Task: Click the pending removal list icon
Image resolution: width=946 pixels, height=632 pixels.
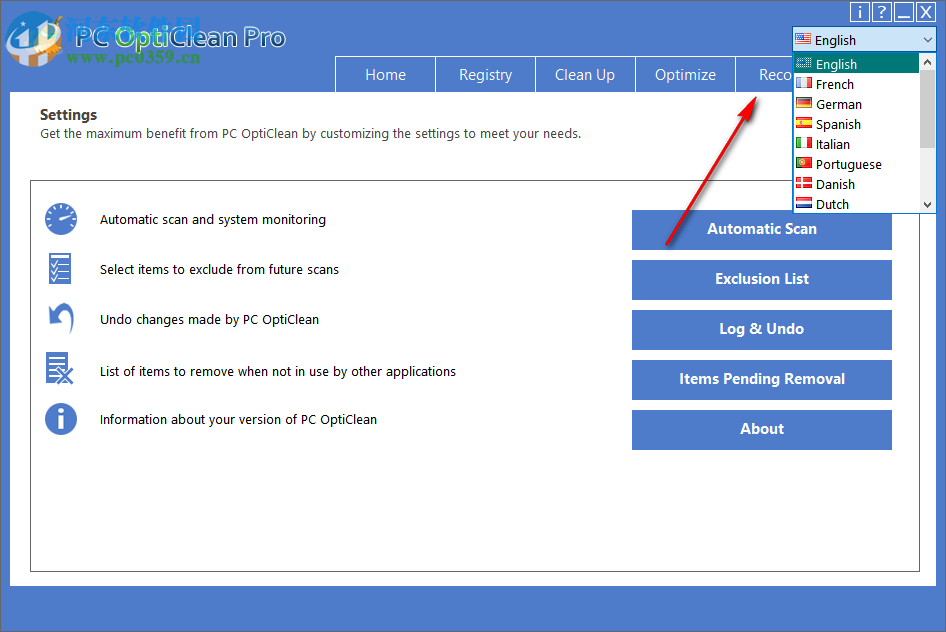Action: click(60, 368)
